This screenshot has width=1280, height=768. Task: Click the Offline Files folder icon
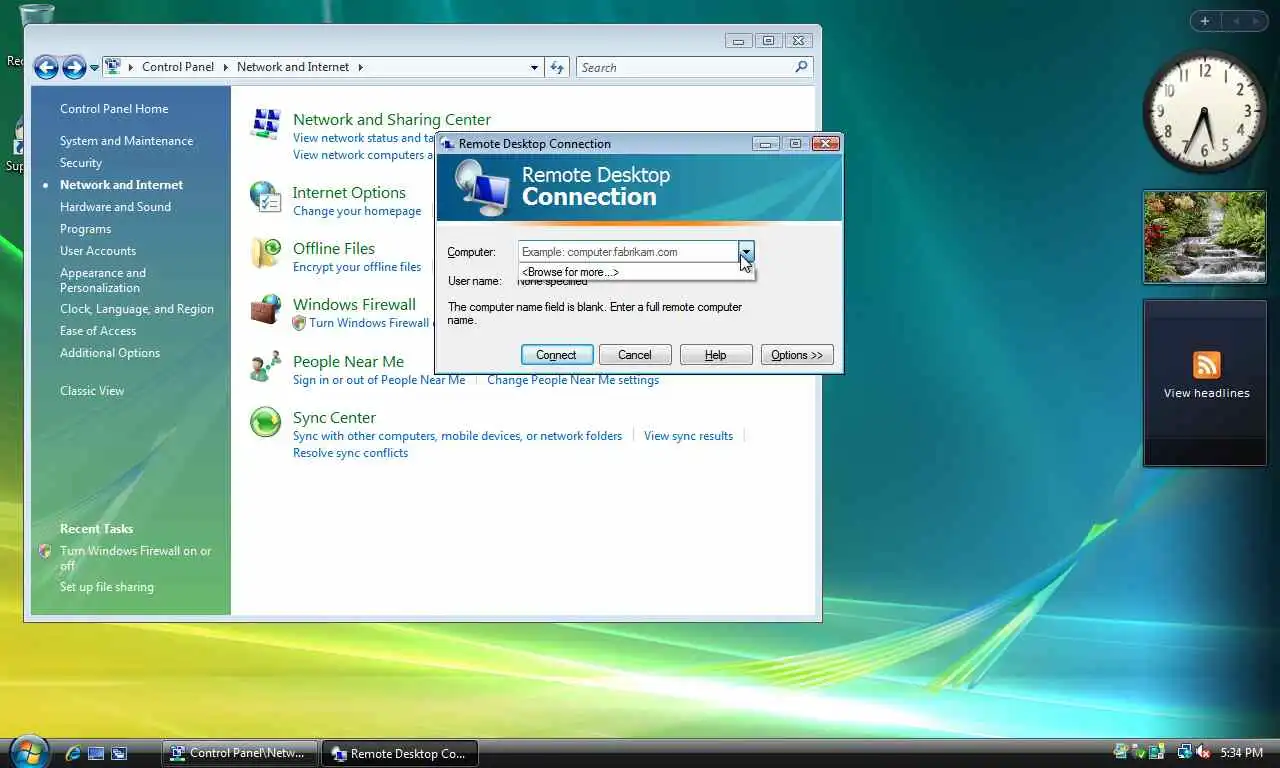pos(266,252)
